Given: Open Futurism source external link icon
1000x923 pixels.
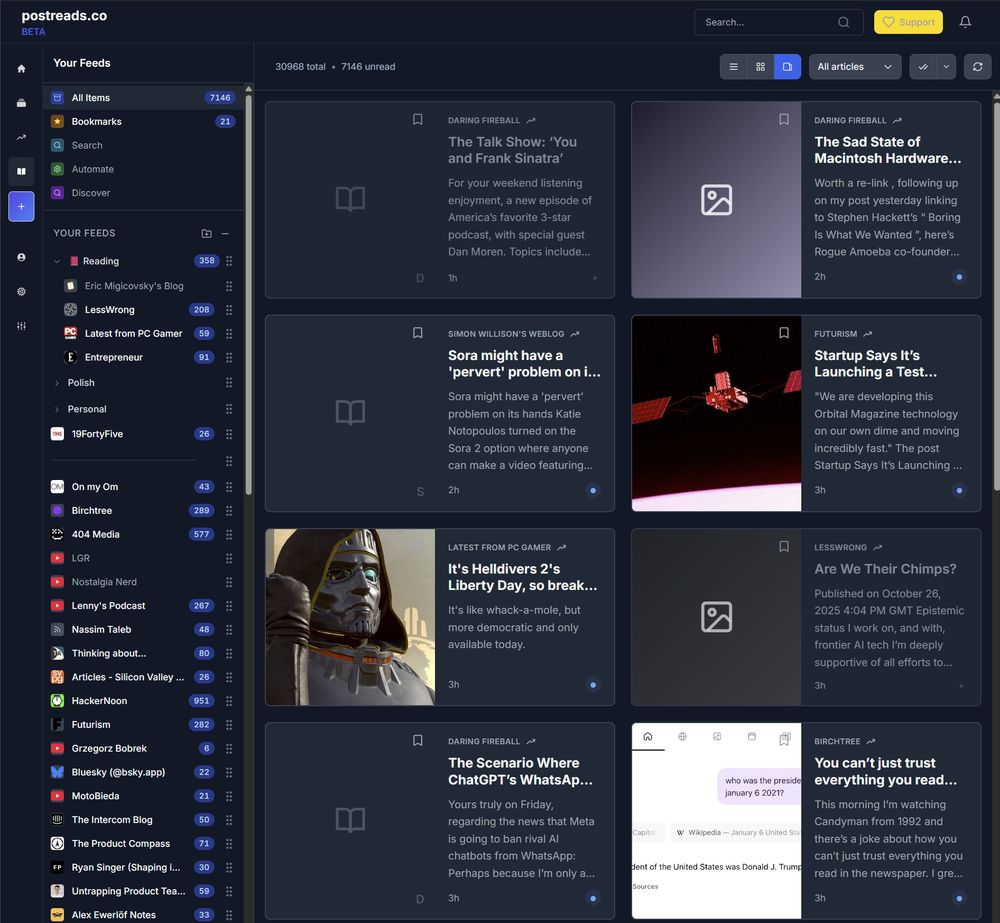Looking at the screenshot, I should [867, 334].
